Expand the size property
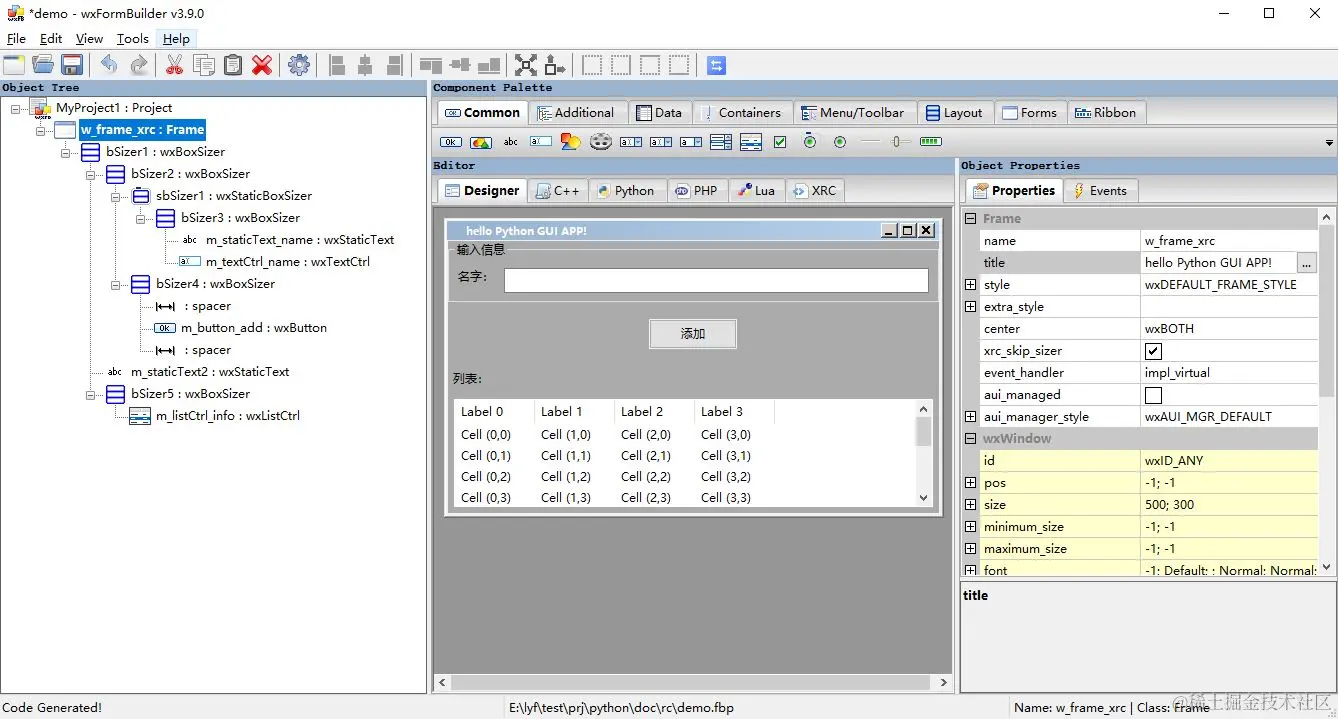The image size is (1338, 719). pyautogui.click(x=970, y=505)
